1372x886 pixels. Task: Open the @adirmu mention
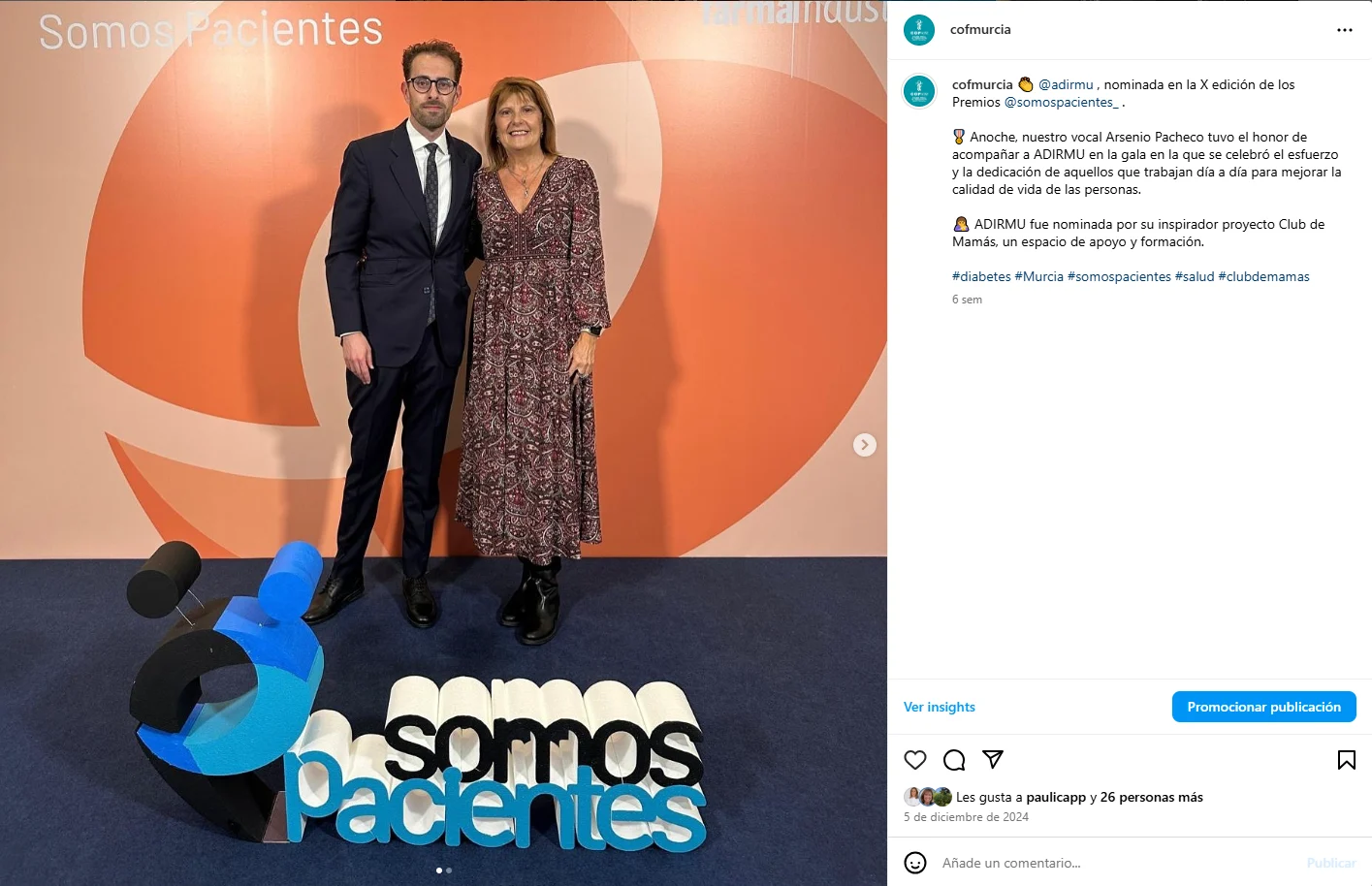1066,85
